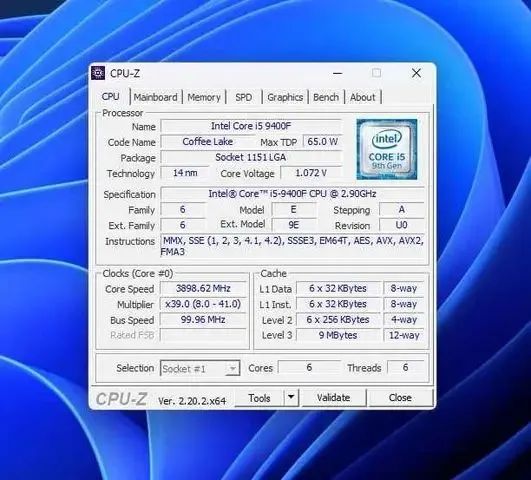The height and width of the screenshot is (480, 531).
Task: Click the Package value 'Socket 1151 LGA'
Action: click(251, 157)
